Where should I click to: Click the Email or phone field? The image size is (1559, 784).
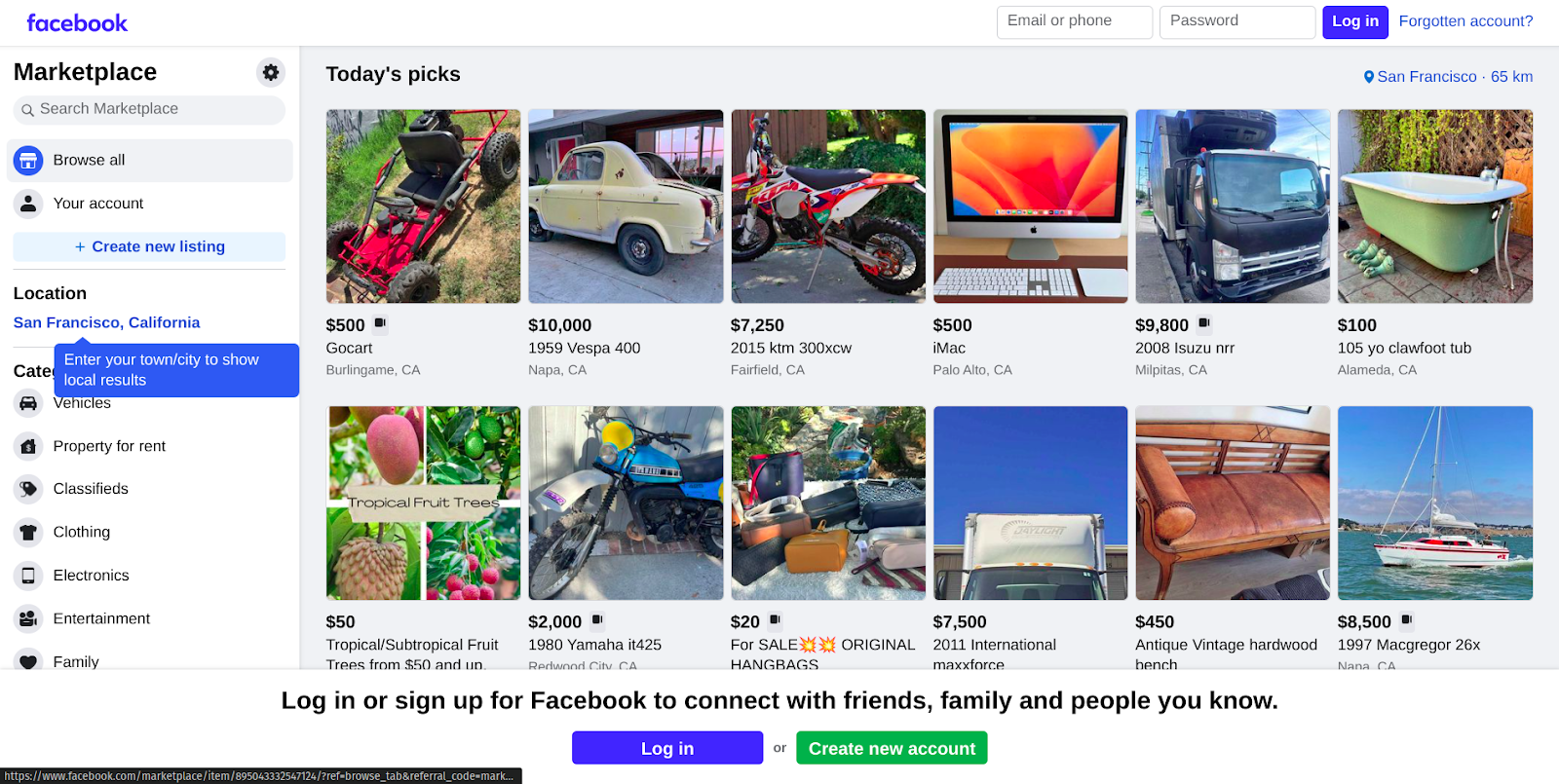pos(1074,21)
